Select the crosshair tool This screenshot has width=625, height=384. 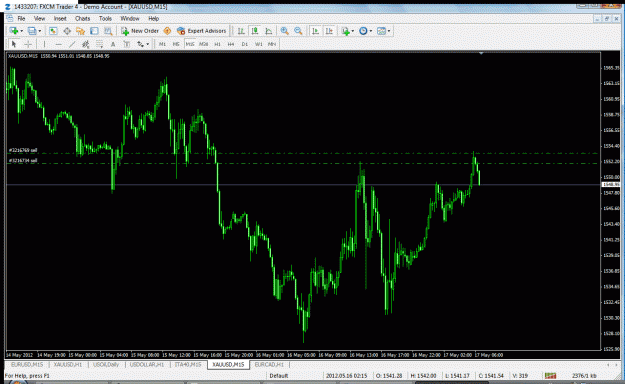click(28, 44)
